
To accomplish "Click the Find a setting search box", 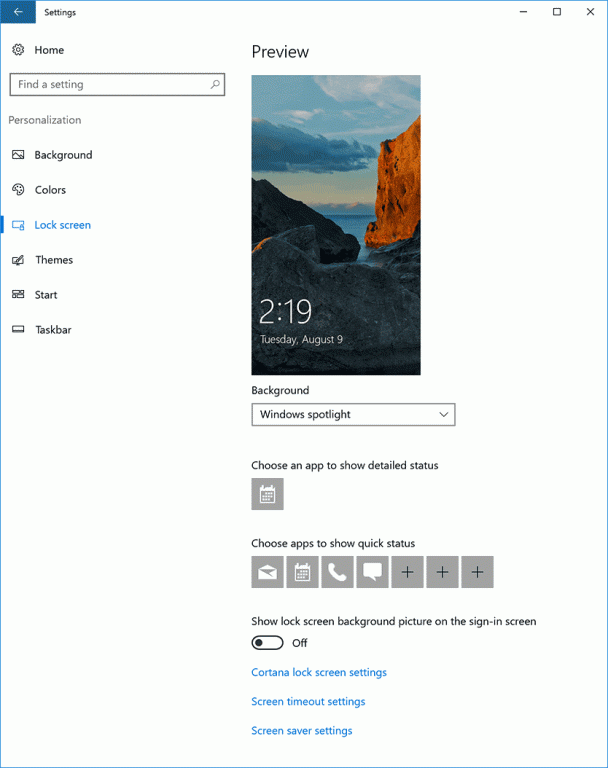I will 110,85.
